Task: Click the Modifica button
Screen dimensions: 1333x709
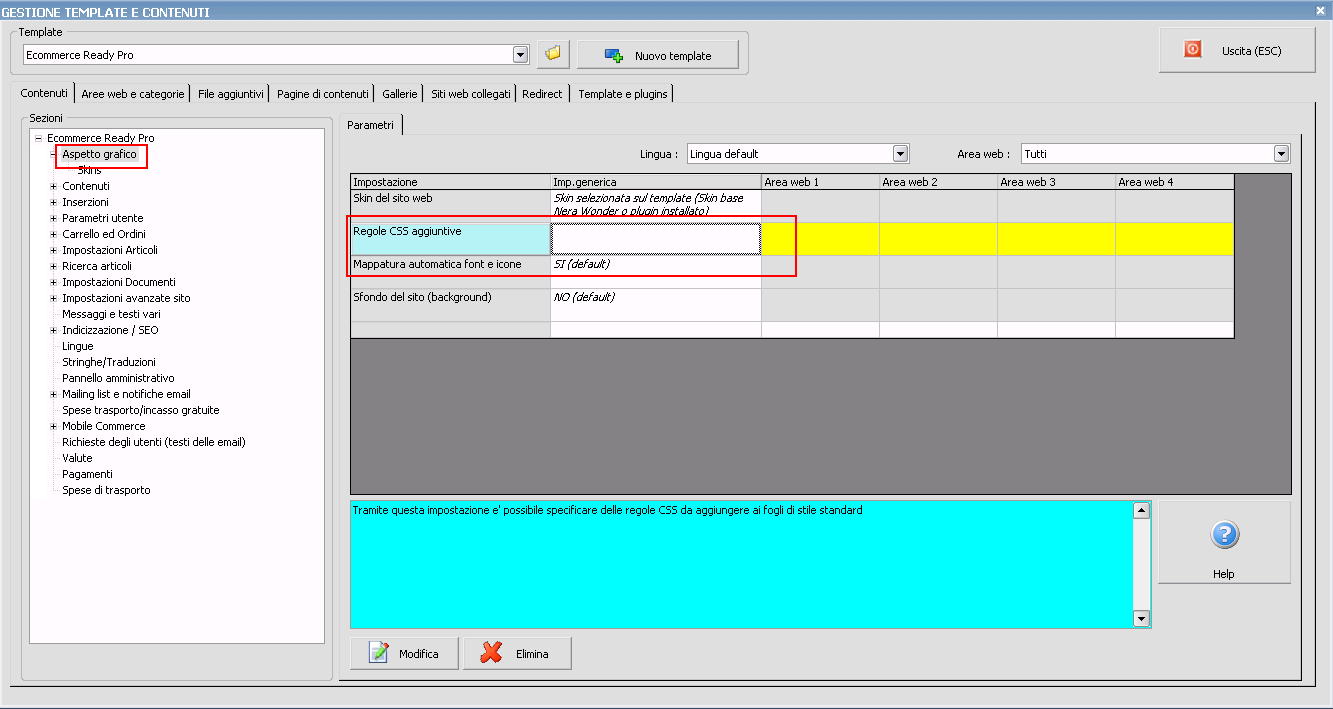Action: coord(403,653)
